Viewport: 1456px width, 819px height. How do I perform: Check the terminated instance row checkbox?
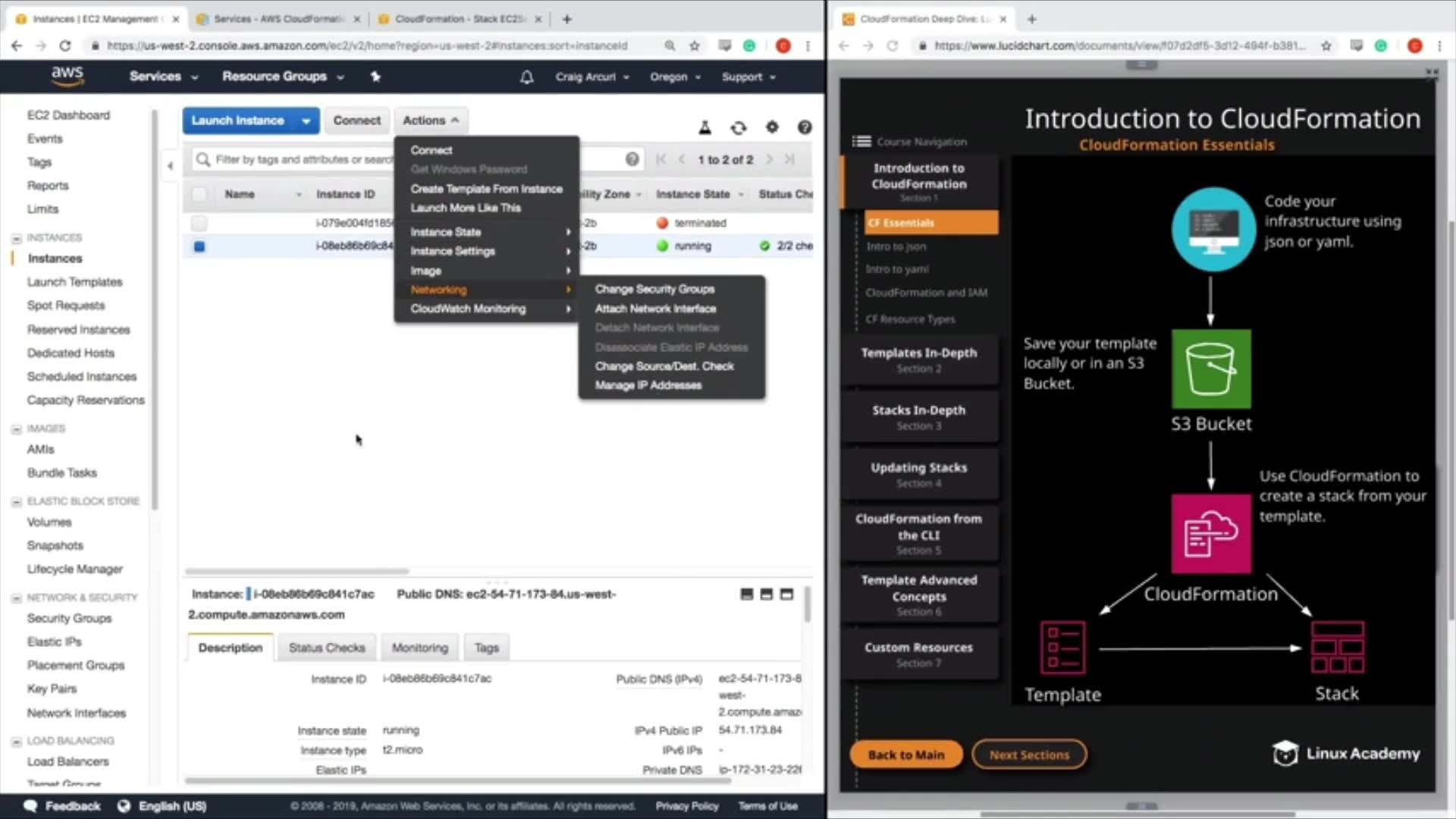point(199,223)
